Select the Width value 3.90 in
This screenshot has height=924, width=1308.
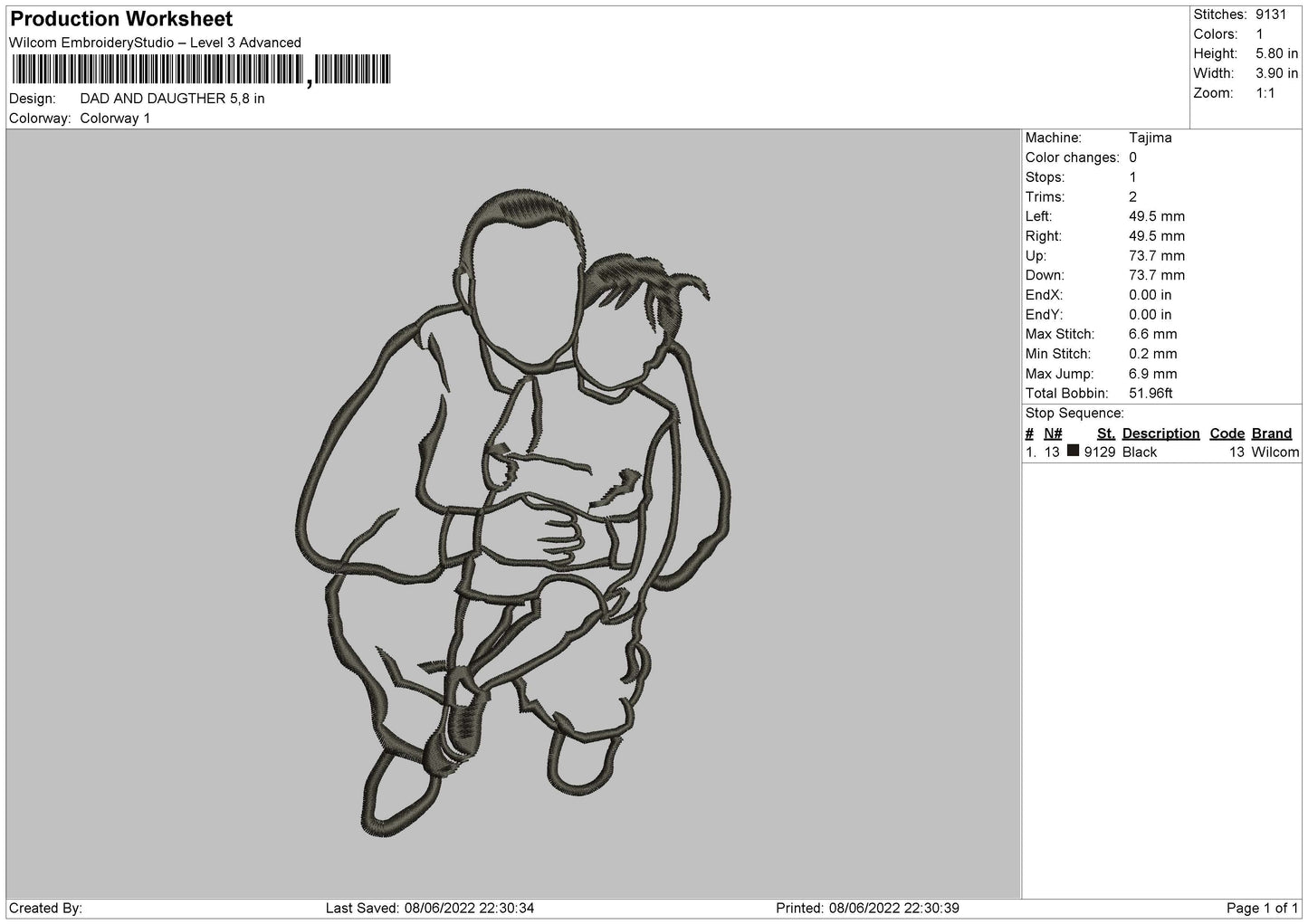pos(1276,74)
